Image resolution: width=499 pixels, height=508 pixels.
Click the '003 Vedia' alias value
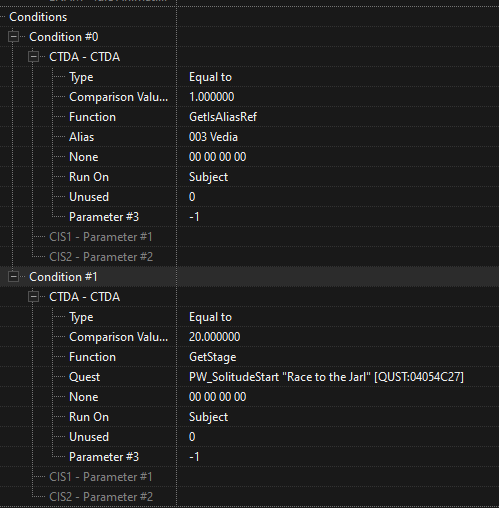click(213, 137)
